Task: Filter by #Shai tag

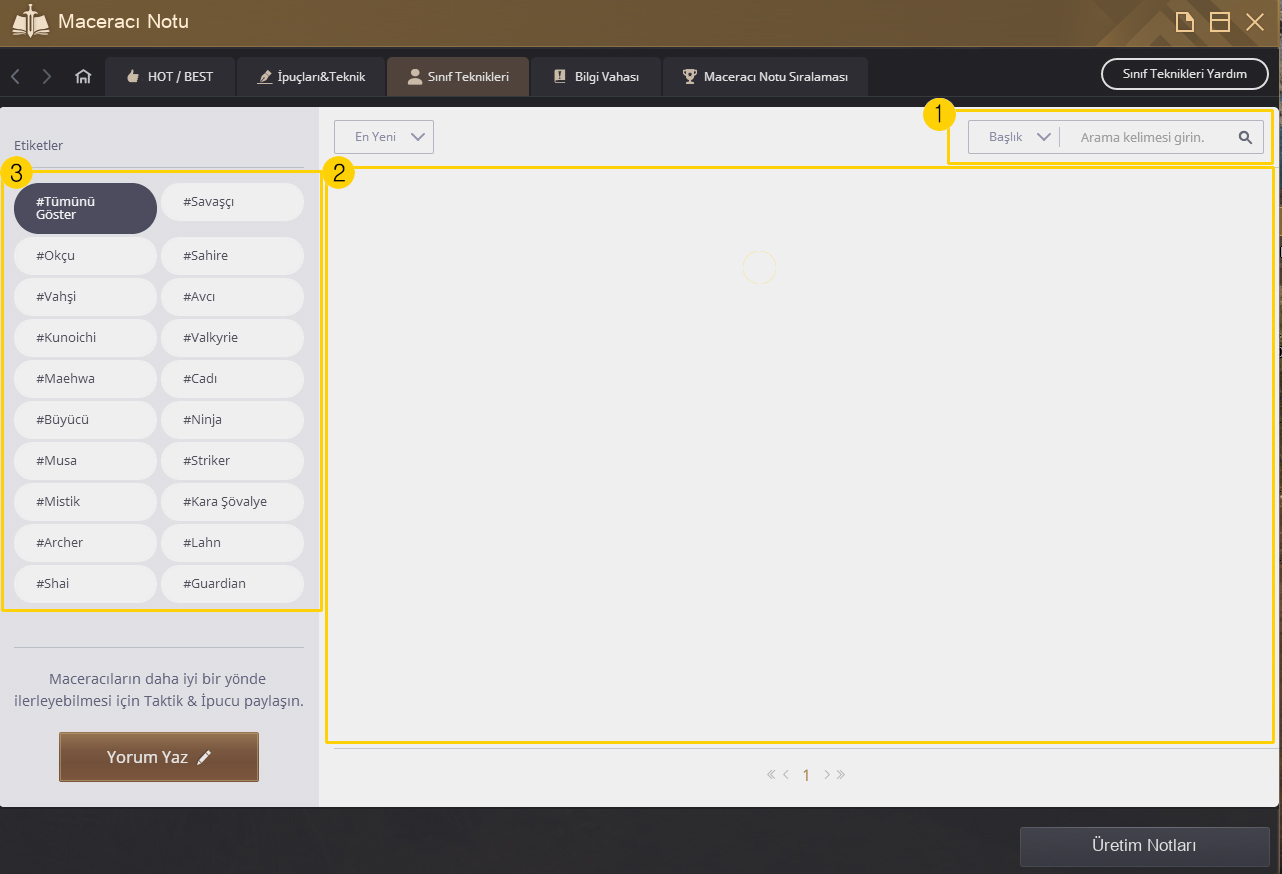Action: tap(86, 584)
